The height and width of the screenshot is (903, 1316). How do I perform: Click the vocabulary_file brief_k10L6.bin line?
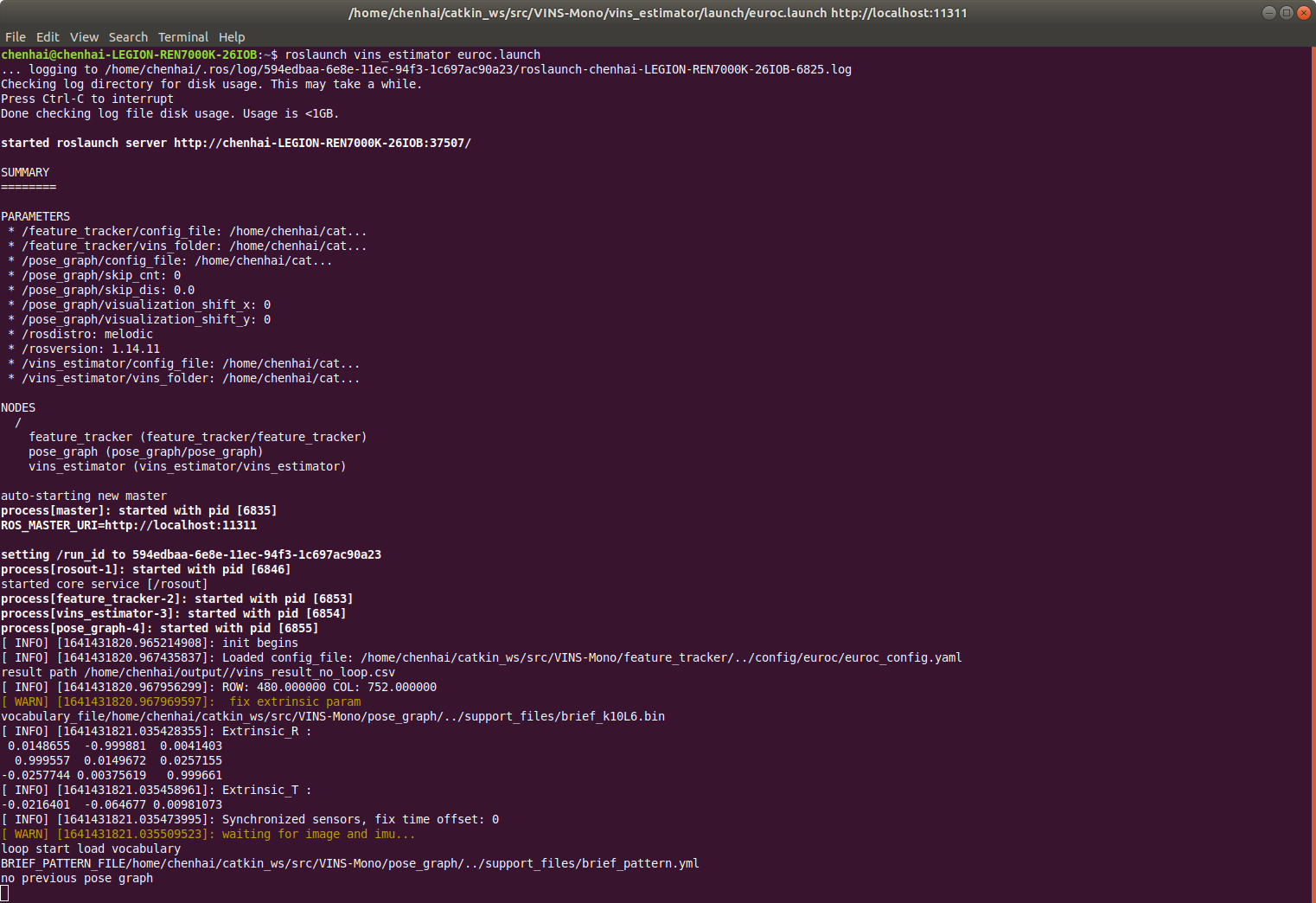click(333, 716)
